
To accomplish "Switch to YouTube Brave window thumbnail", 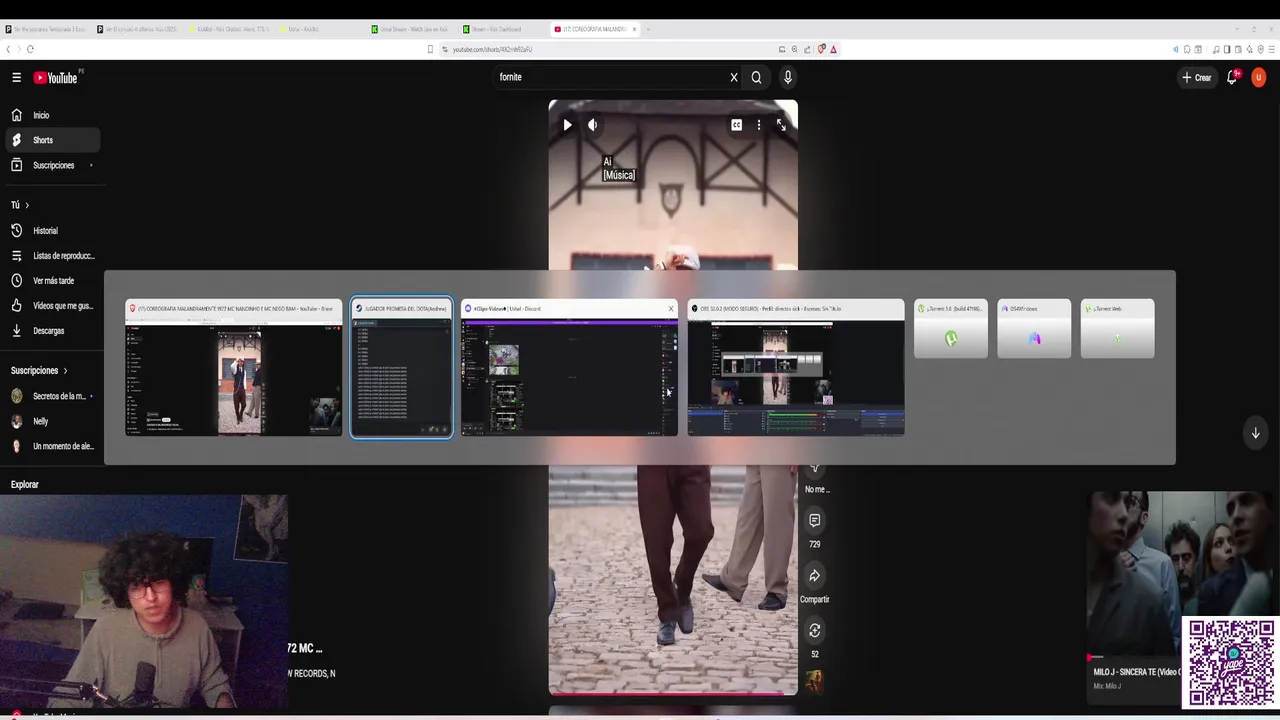I will point(233,368).
